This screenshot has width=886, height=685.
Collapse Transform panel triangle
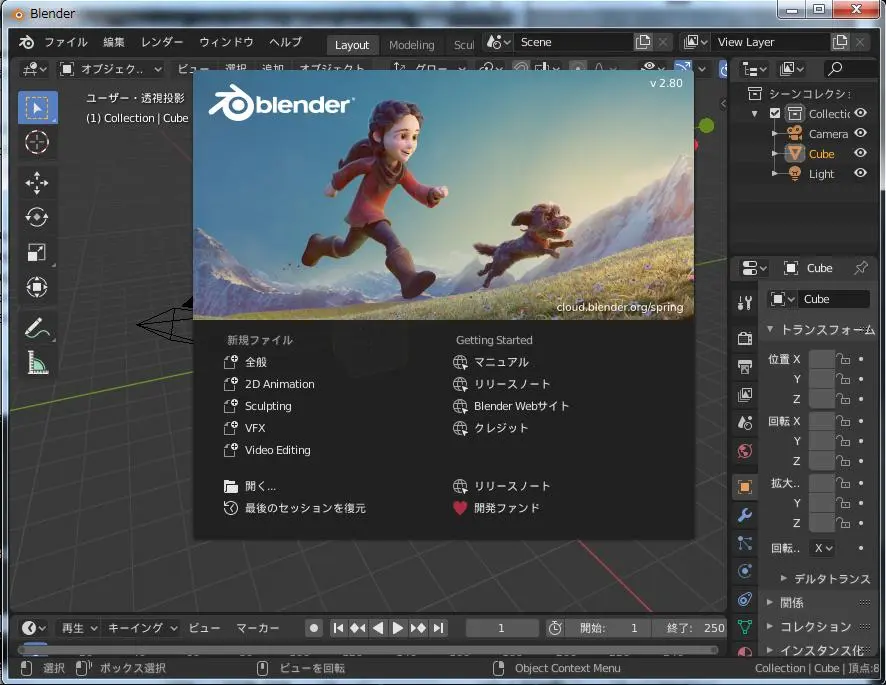point(770,329)
